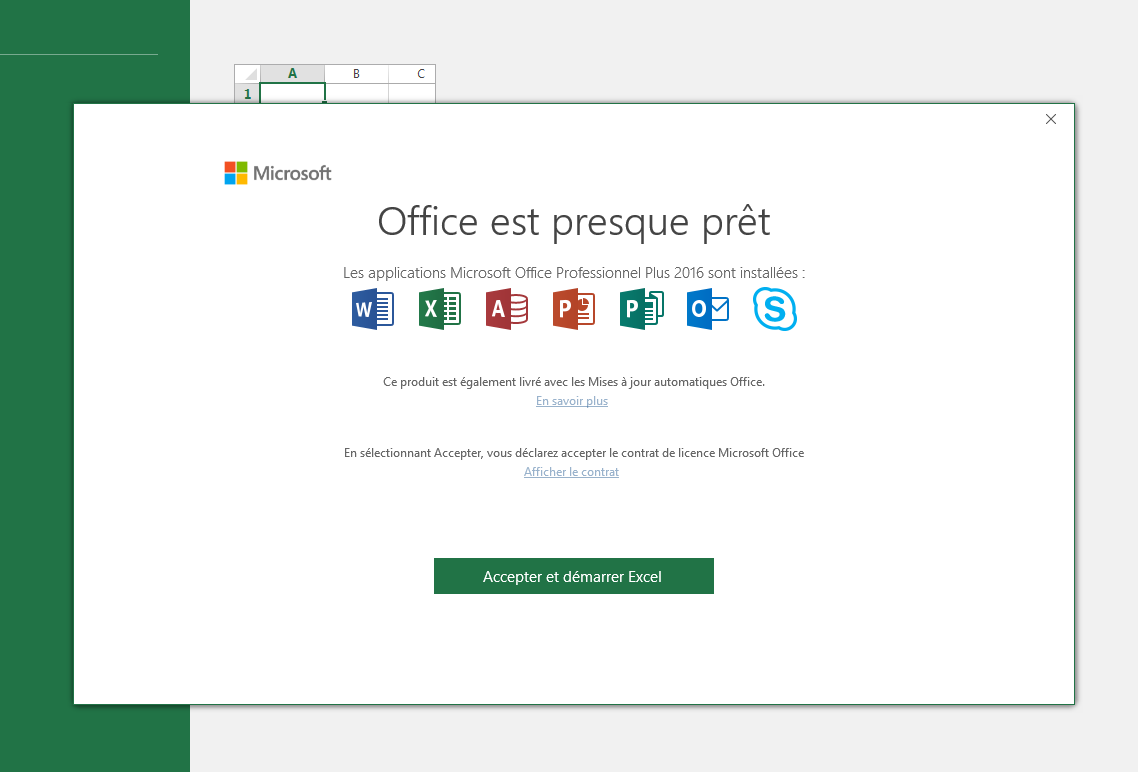Click the Access application icon
This screenshot has width=1138, height=772.
pyautogui.click(x=507, y=309)
